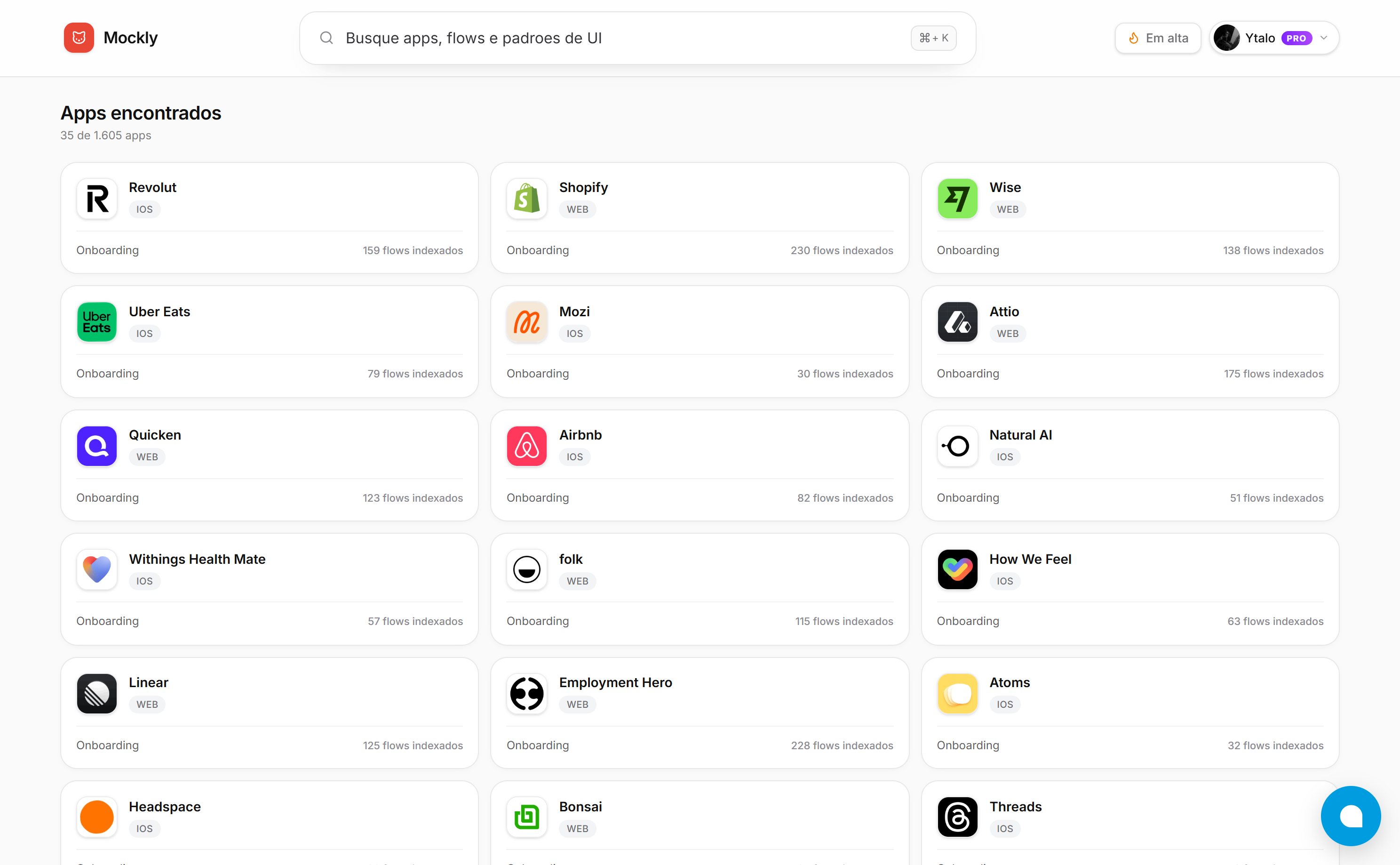Click the PRO badge next to Ytalo

pos(1296,38)
